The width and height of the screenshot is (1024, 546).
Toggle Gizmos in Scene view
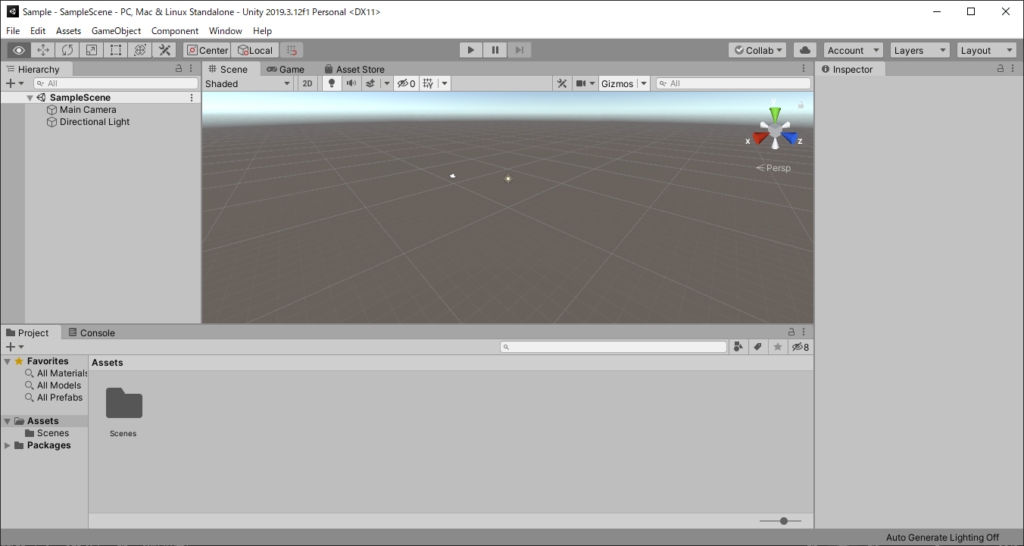(x=617, y=84)
